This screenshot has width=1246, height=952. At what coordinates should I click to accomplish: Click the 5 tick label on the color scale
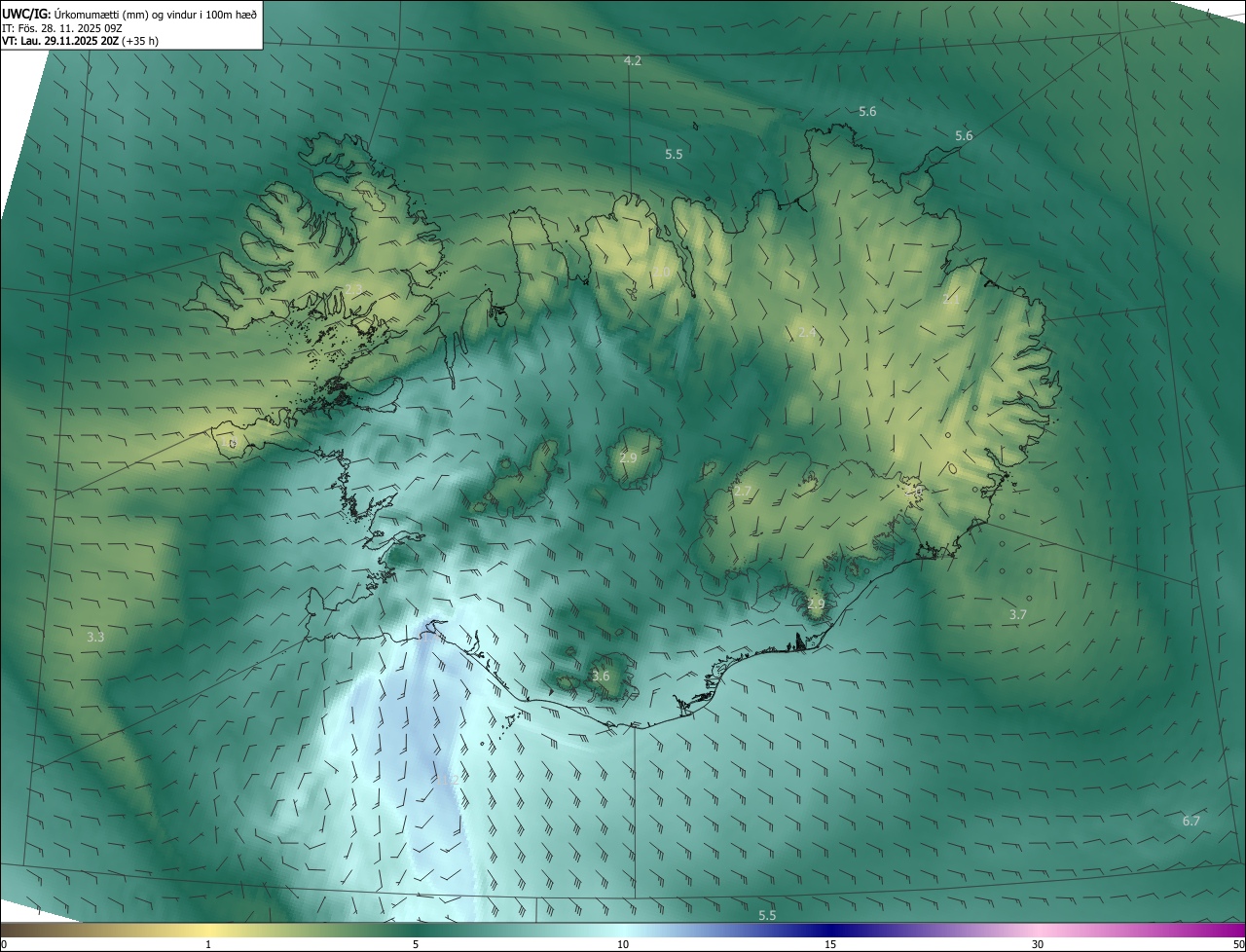(x=416, y=944)
